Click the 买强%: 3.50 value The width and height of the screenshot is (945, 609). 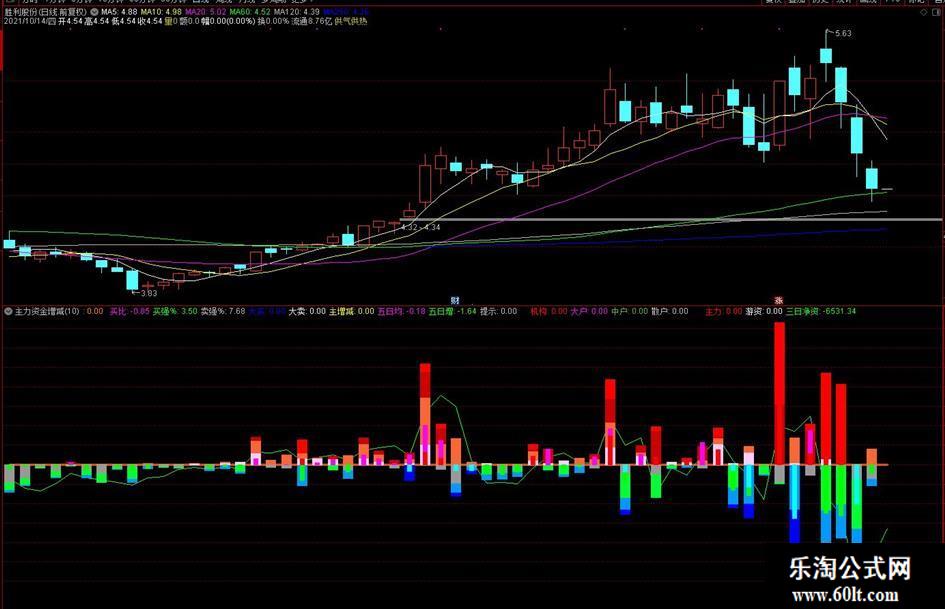pos(175,312)
